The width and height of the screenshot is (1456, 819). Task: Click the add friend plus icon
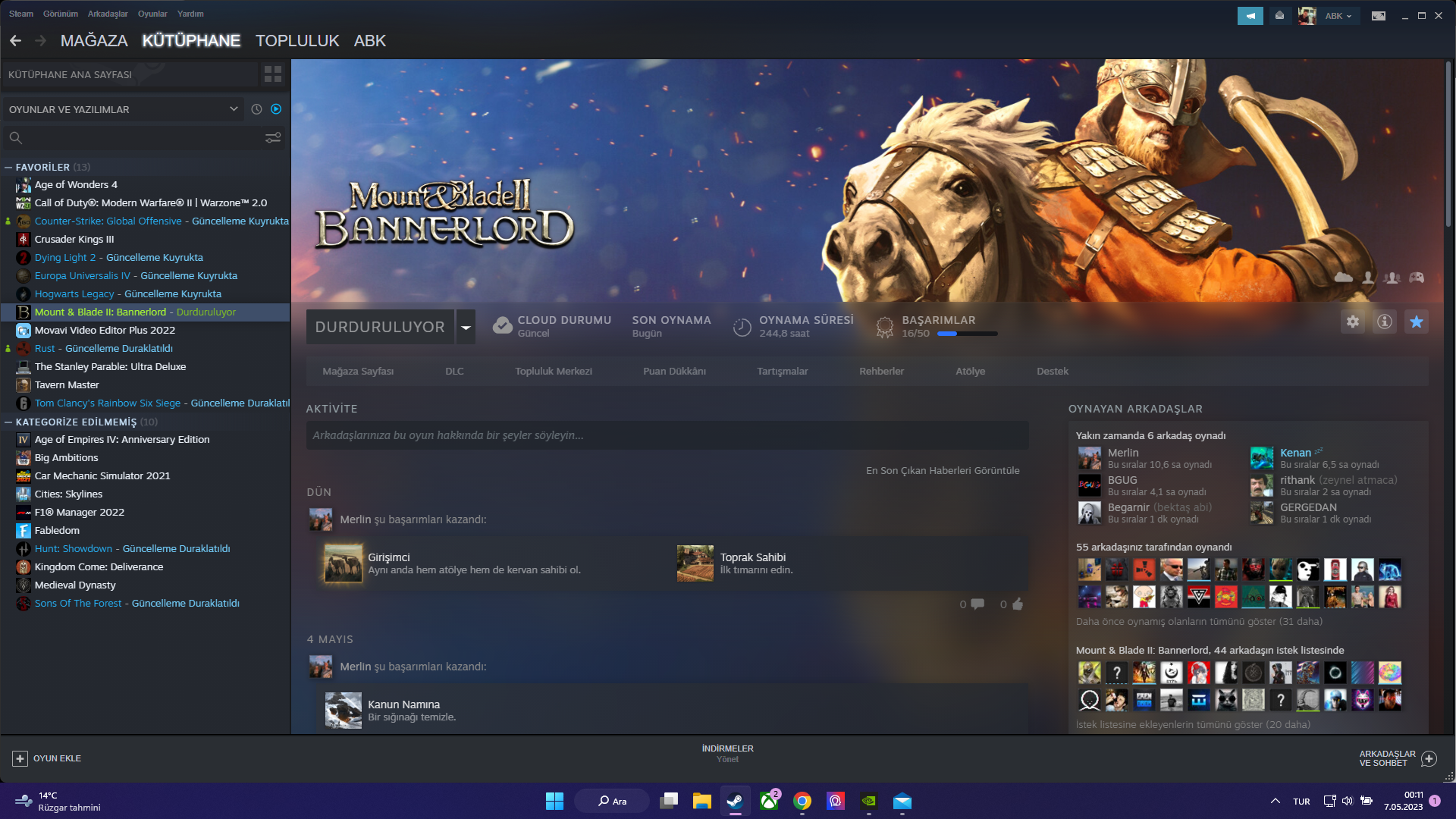(x=1429, y=758)
